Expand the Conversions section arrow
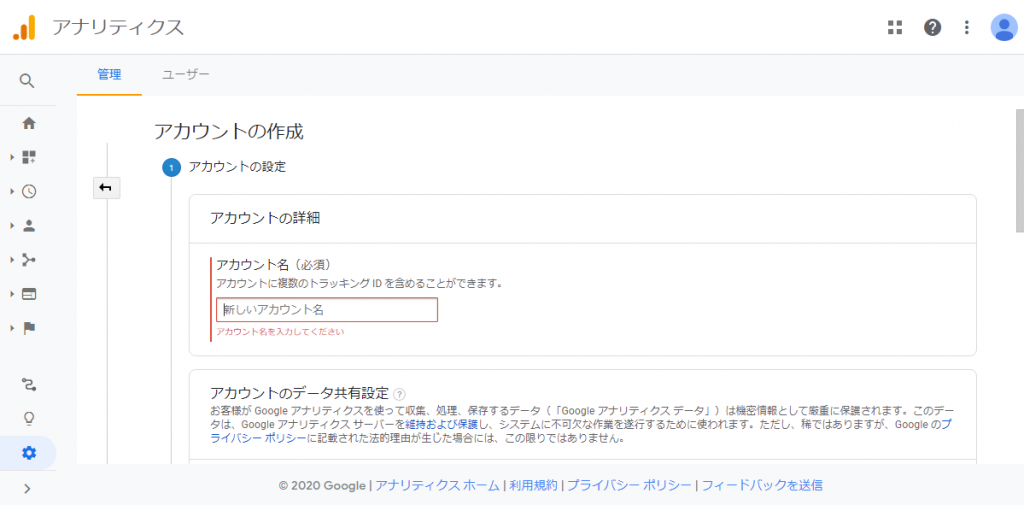 [12, 328]
